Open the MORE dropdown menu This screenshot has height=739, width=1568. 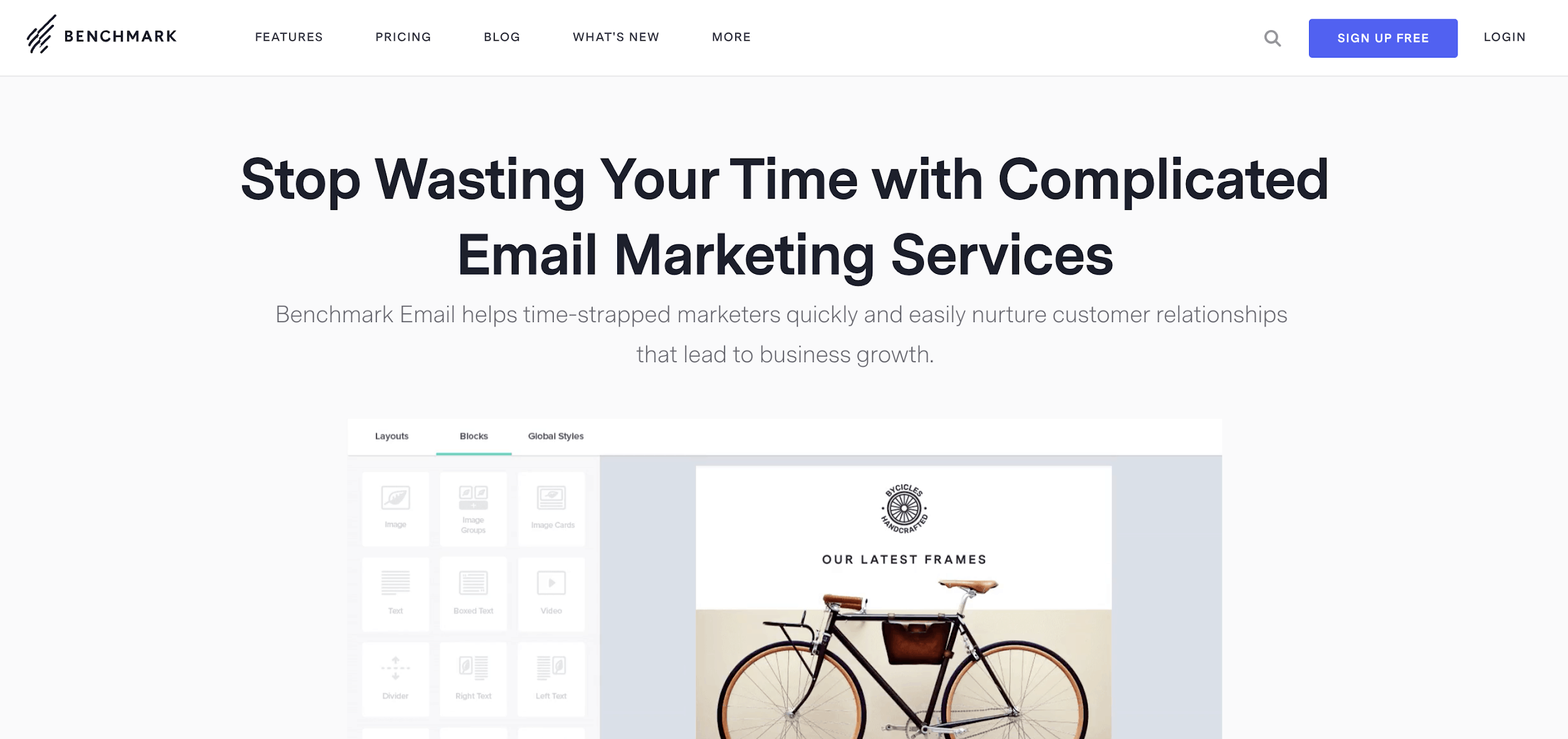(731, 37)
